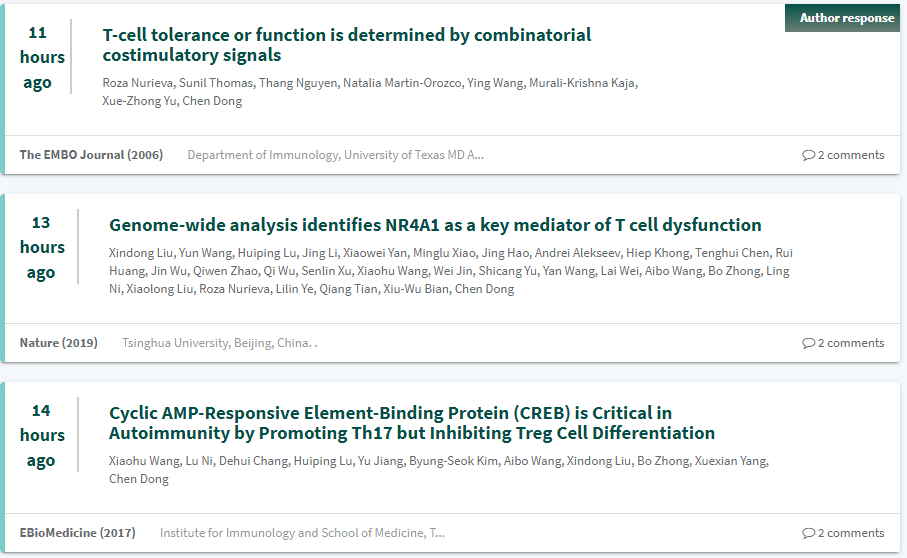907x558 pixels.
Task: Open the NR4A1 T cell dysfunction paper
Action: click(435, 225)
